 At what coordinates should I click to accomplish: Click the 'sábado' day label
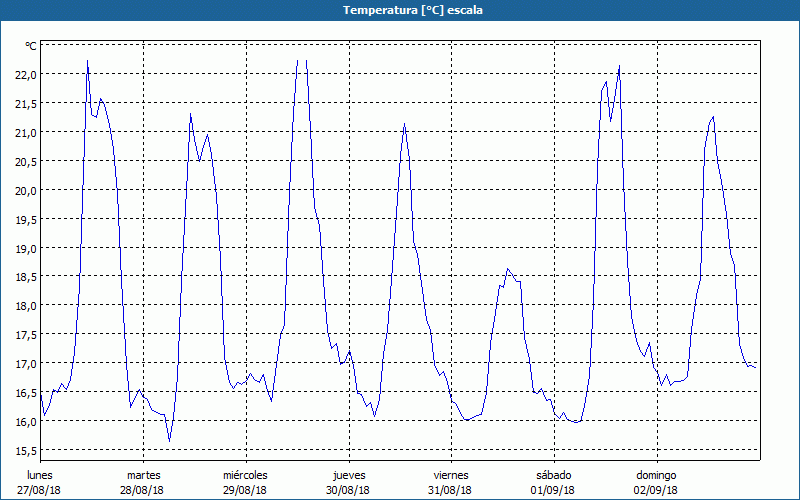[x=554, y=475]
